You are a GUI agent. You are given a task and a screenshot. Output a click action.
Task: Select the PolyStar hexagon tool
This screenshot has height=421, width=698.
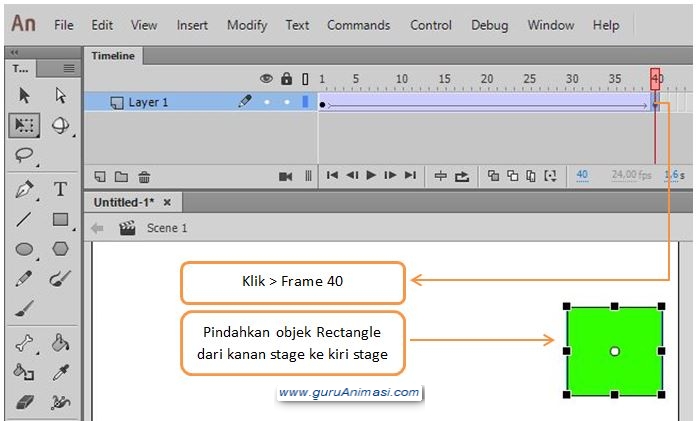click(x=61, y=249)
